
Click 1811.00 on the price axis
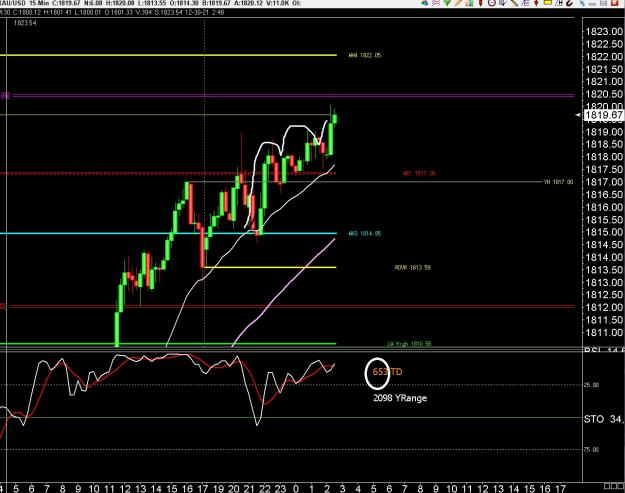click(603, 333)
